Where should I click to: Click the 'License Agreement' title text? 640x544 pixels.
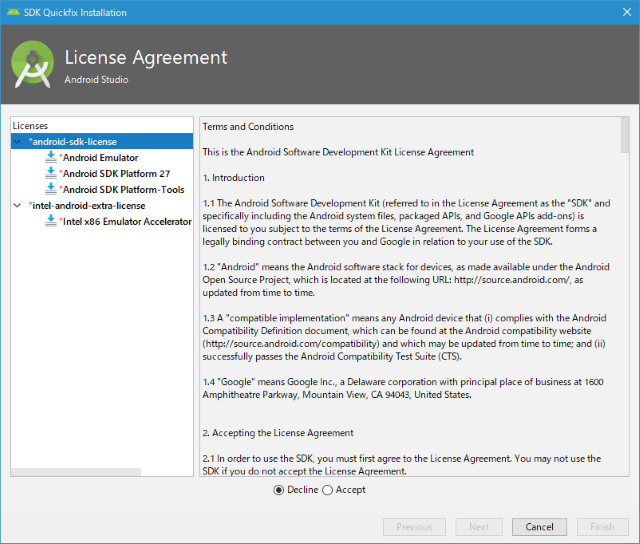[x=146, y=57]
